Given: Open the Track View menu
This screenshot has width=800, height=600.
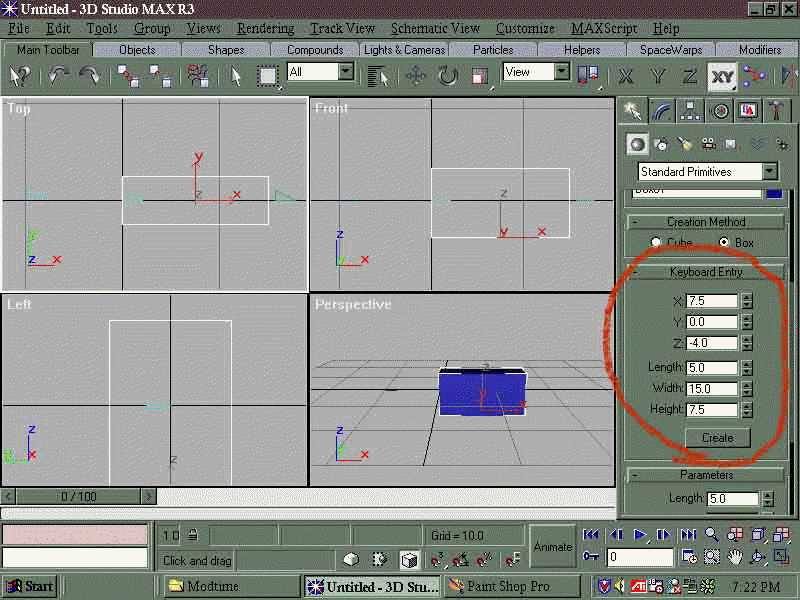Looking at the screenshot, I should [342, 29].
